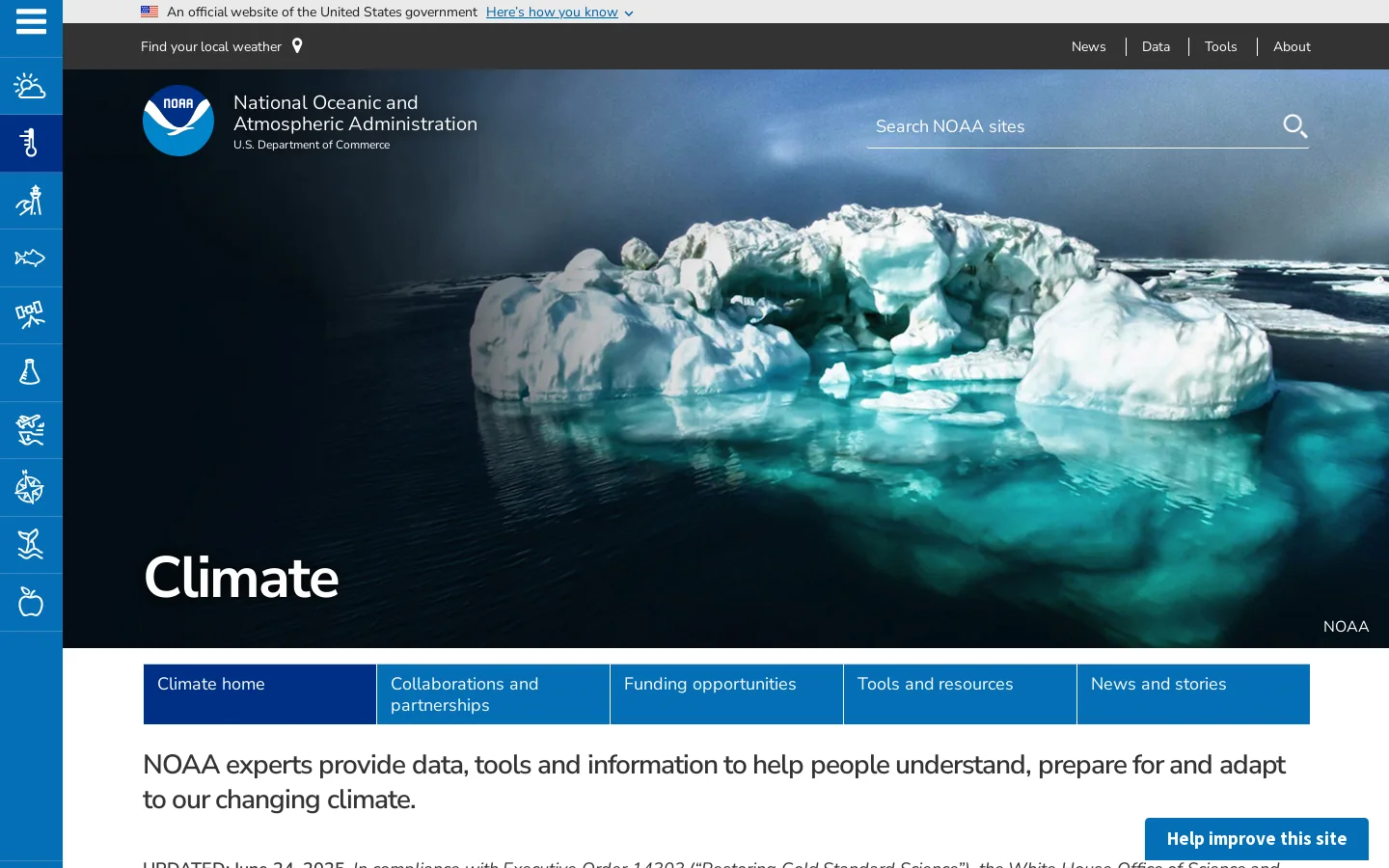Click the Tools link in top bar
This screenshot has height=868, width=1389.
[1220, 46]
